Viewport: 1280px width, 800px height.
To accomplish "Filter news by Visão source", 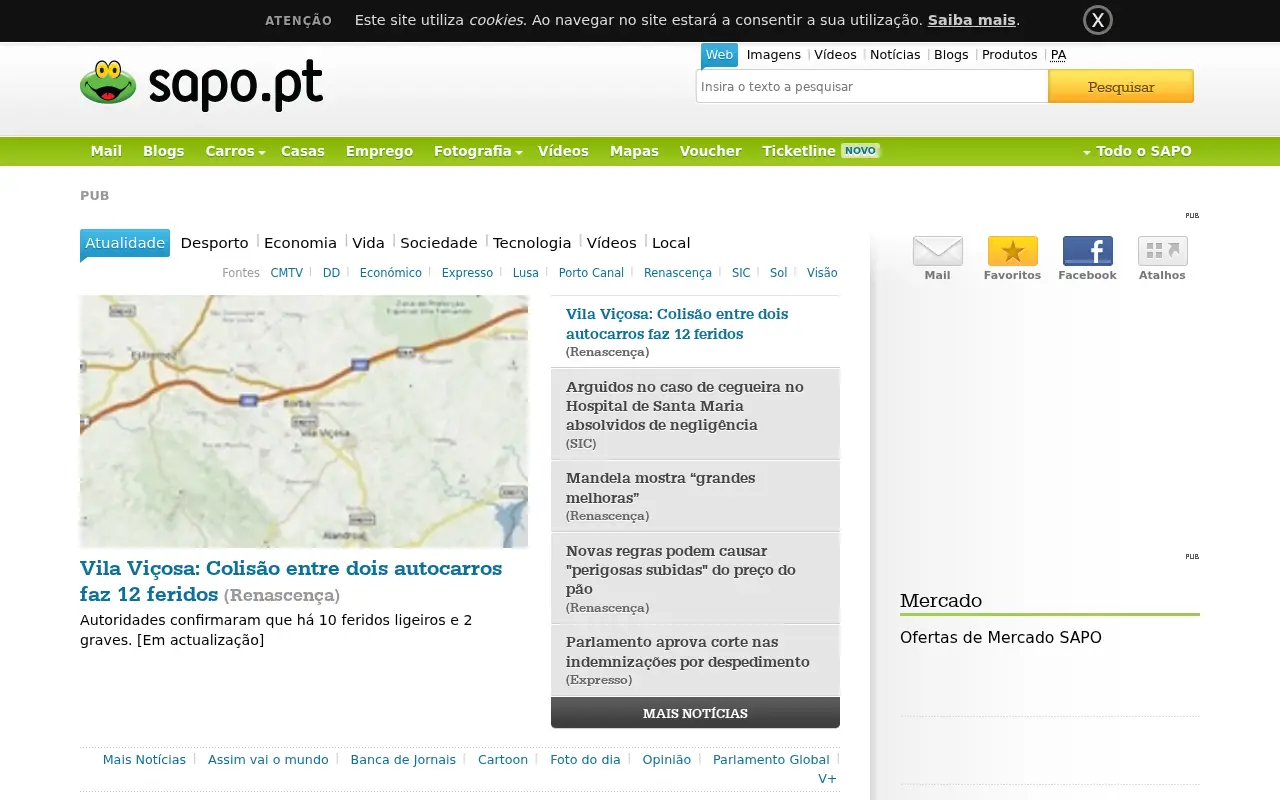I will 822,273.
